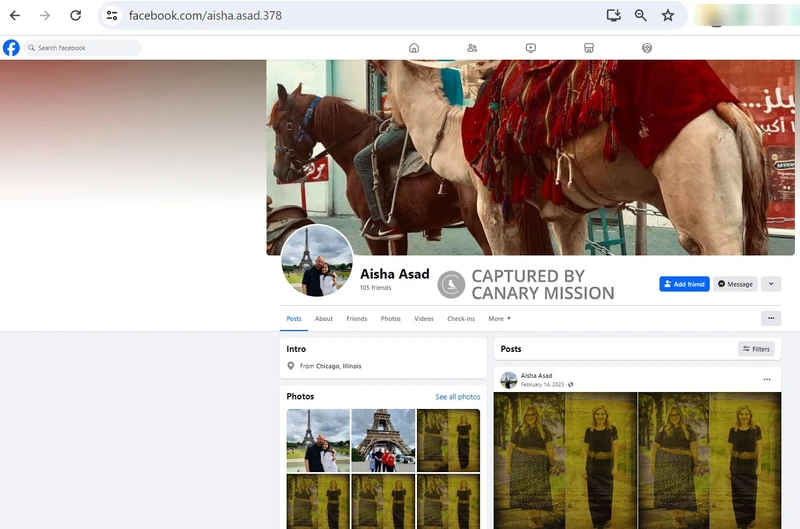Select the Posts tab

(x=294, y=318)
